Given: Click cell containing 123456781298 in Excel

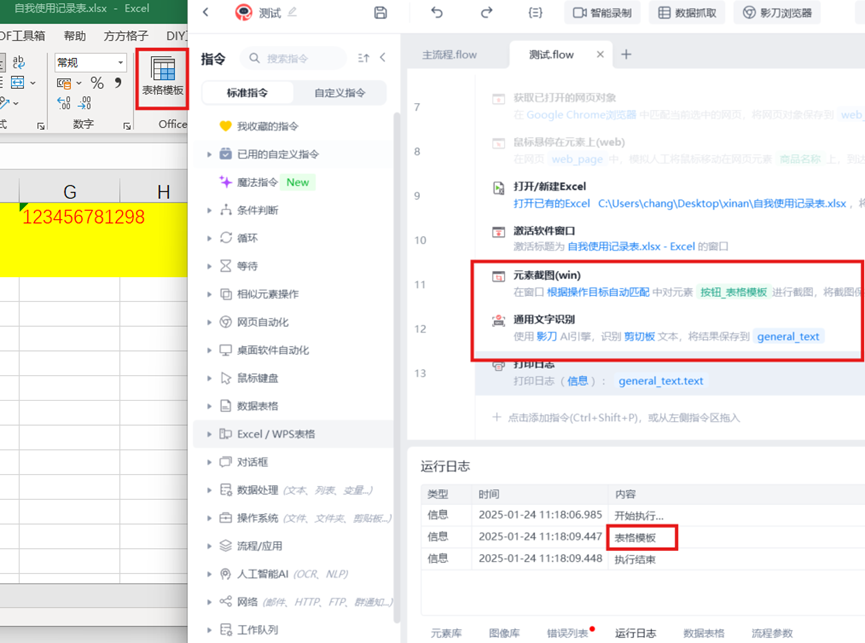Looking at the screenshot, I should 70,239.
